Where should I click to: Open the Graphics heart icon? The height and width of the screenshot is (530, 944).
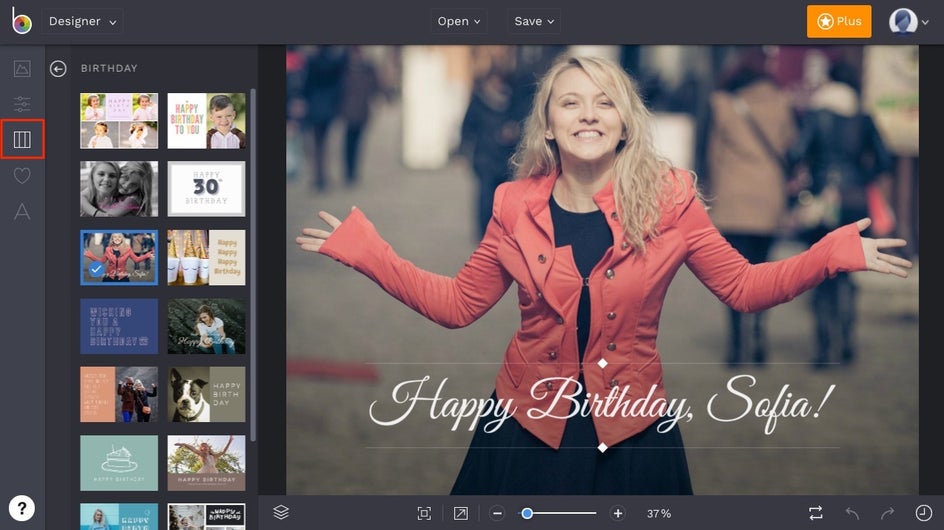(x=22, y=176)
